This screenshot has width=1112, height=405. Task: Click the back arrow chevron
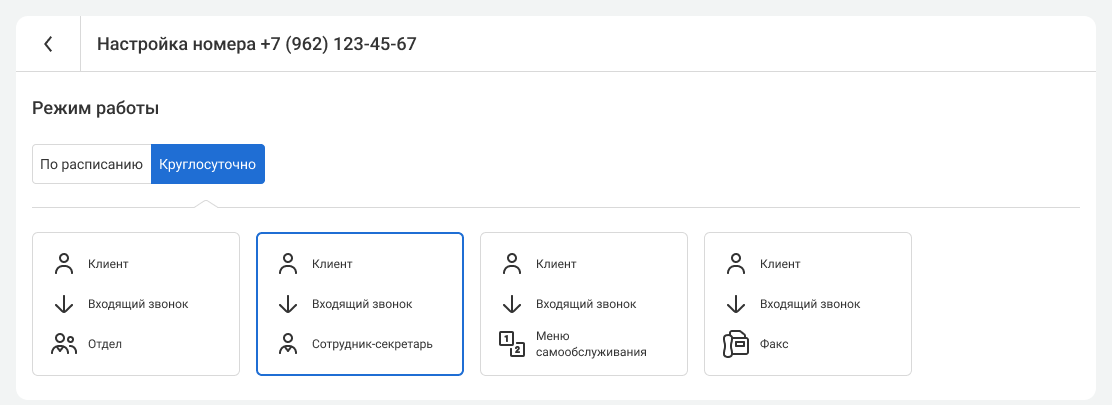[x=48, y=44]
